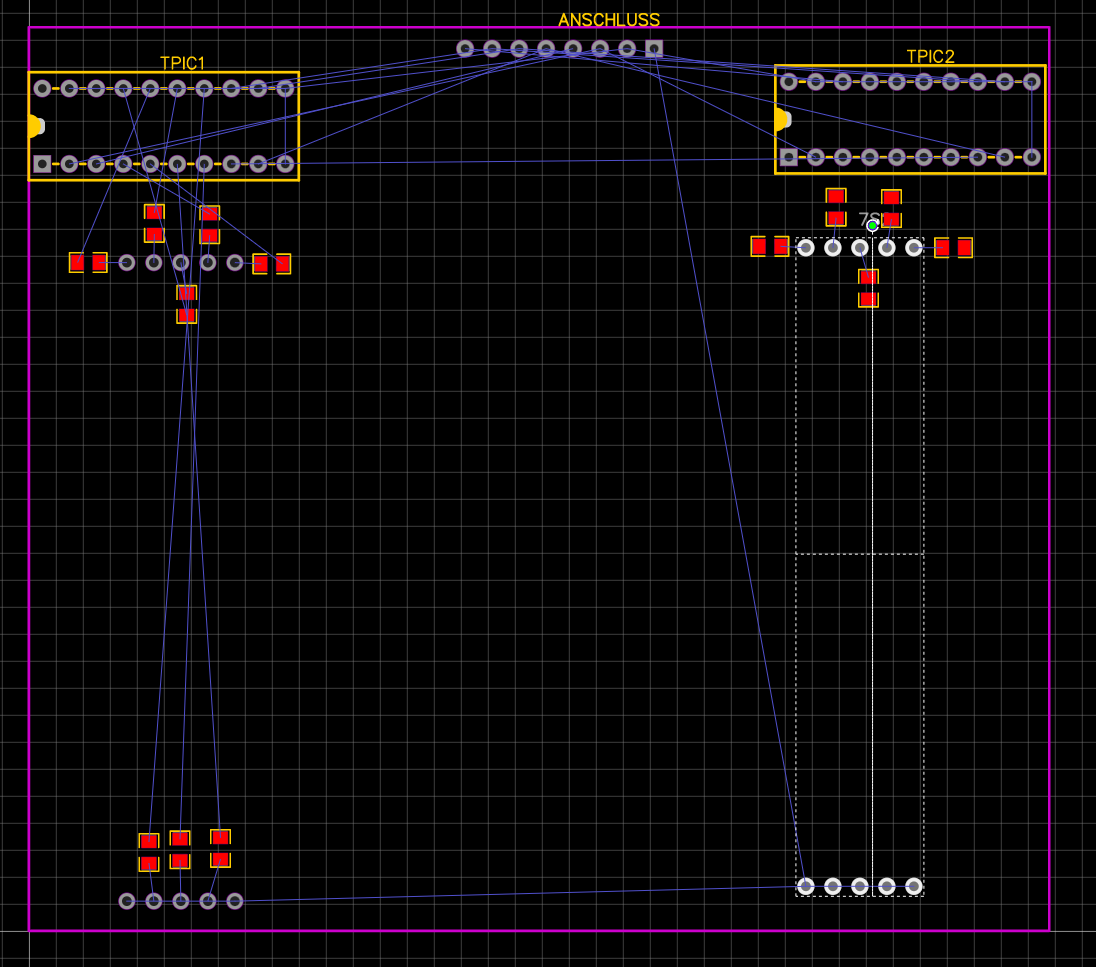
Task: Click the top-left round pad inside TPIC2
Action: [x=789, y=84]
